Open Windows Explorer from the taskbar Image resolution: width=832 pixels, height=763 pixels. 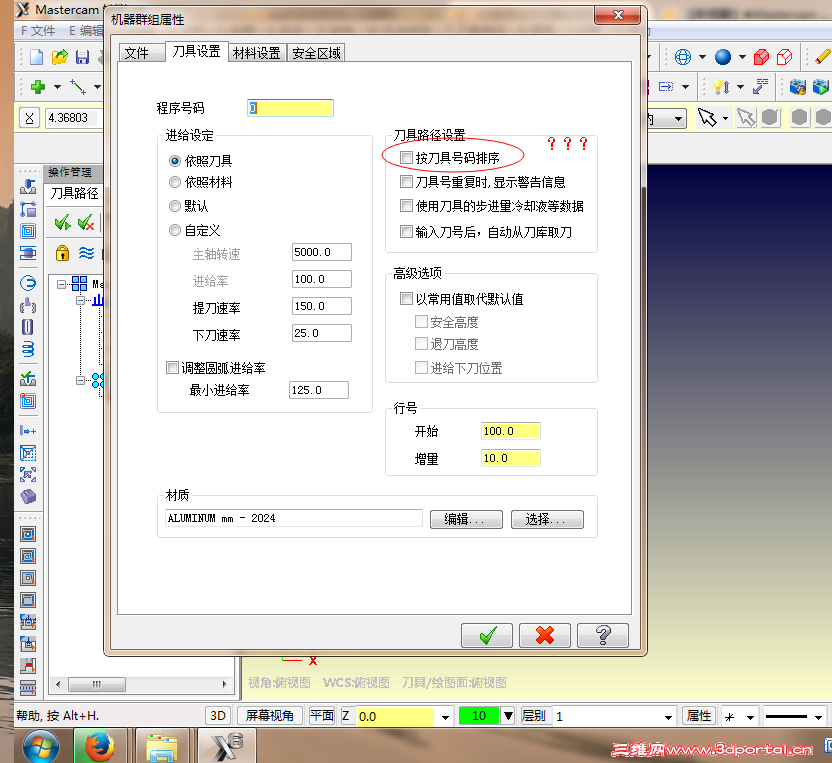click(x=162, y=748)
